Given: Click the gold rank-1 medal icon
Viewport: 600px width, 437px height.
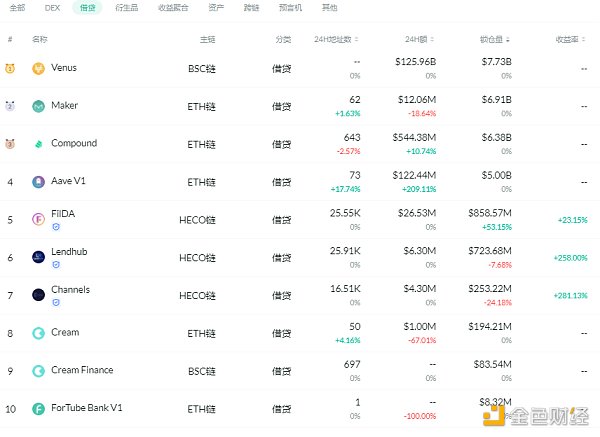Looking at the screenshot, I should [x=10, y=68].
